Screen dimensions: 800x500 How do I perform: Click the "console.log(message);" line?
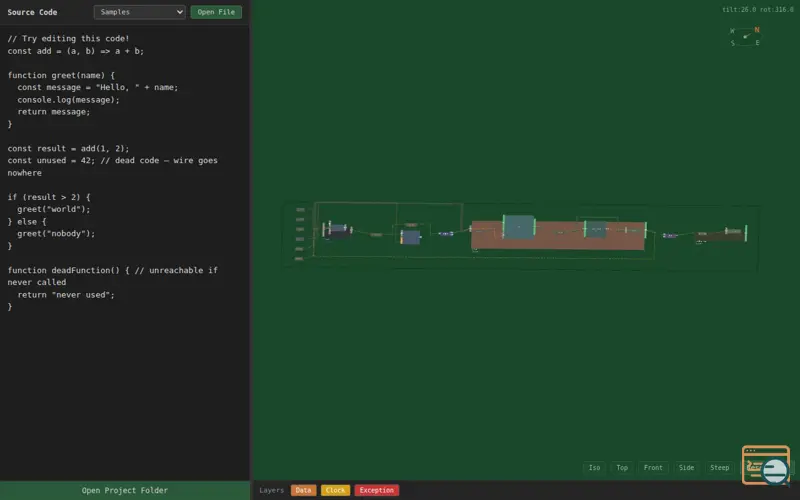(68, 99)
